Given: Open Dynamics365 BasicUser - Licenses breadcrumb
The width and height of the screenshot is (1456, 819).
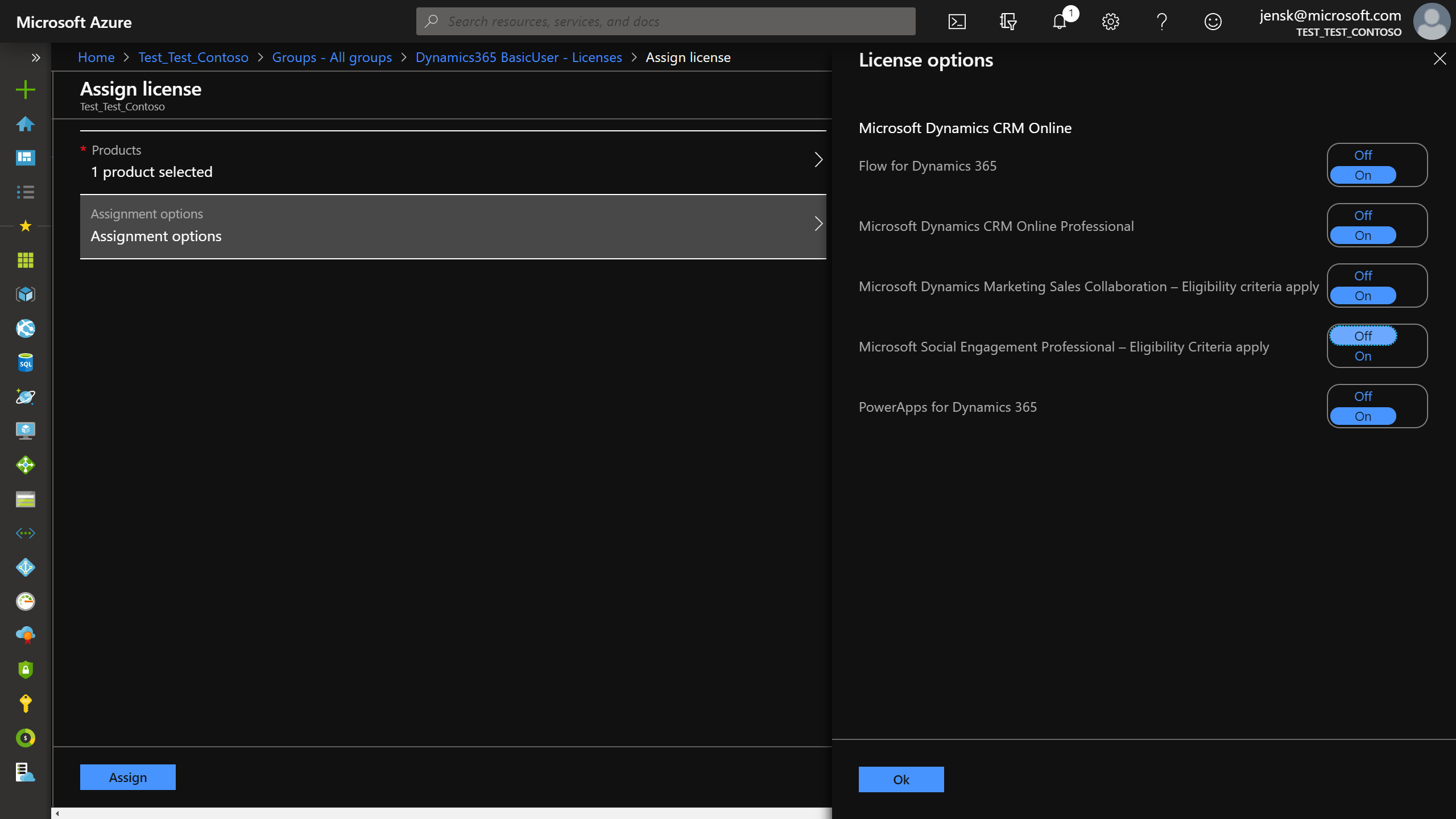Looking at the screenshot, I should point(519,57).
